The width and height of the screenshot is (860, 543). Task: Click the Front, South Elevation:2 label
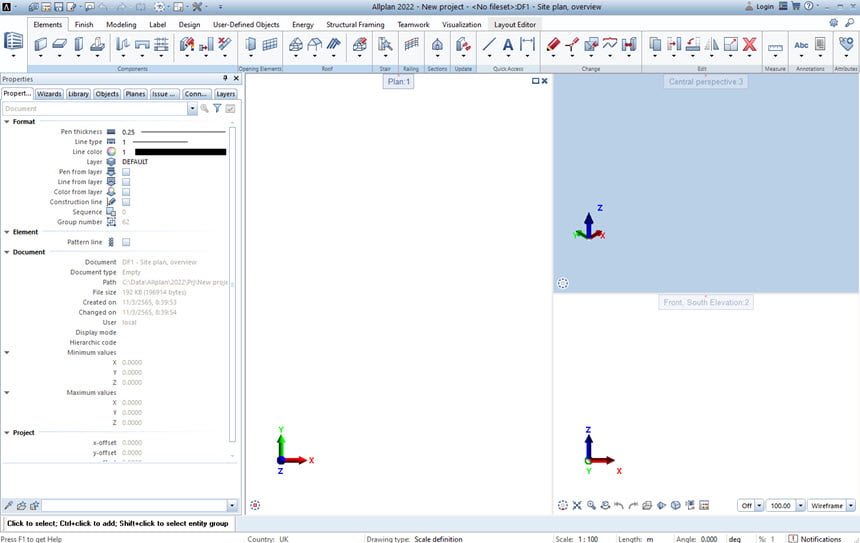point(706,302)
